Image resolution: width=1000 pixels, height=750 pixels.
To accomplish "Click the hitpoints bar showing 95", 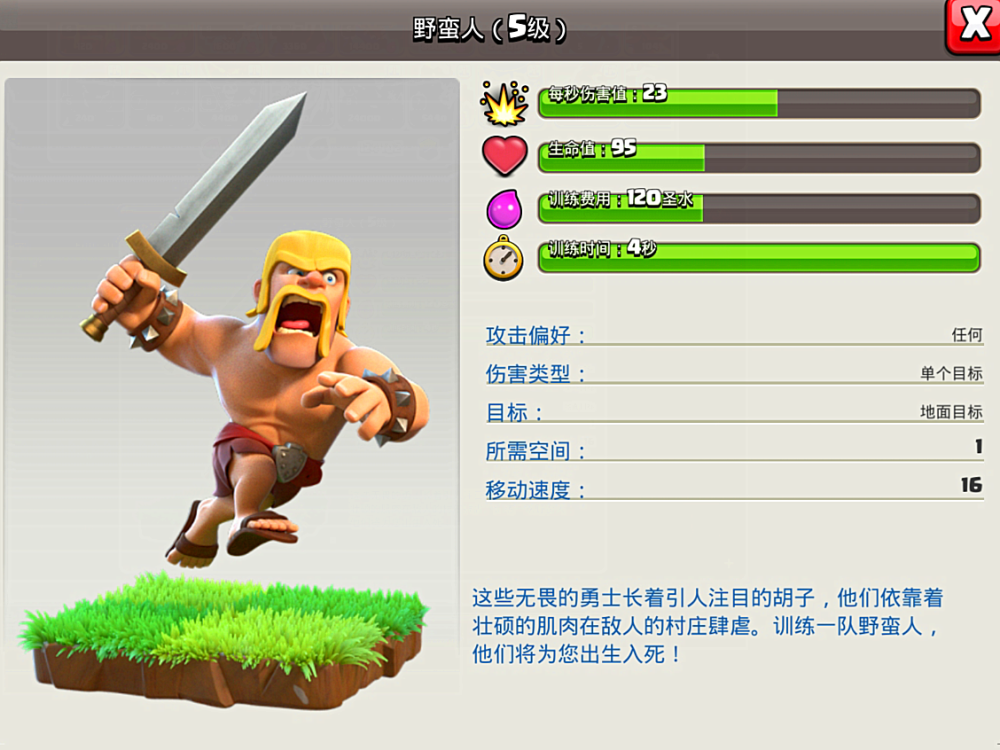I will pos(759,158).
